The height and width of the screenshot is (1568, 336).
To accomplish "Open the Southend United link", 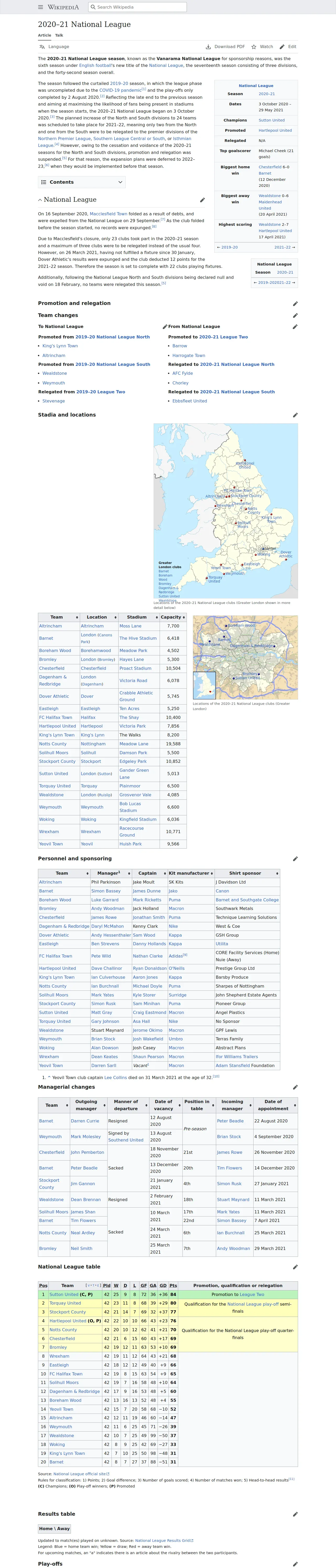I will tap(126, 1140).
